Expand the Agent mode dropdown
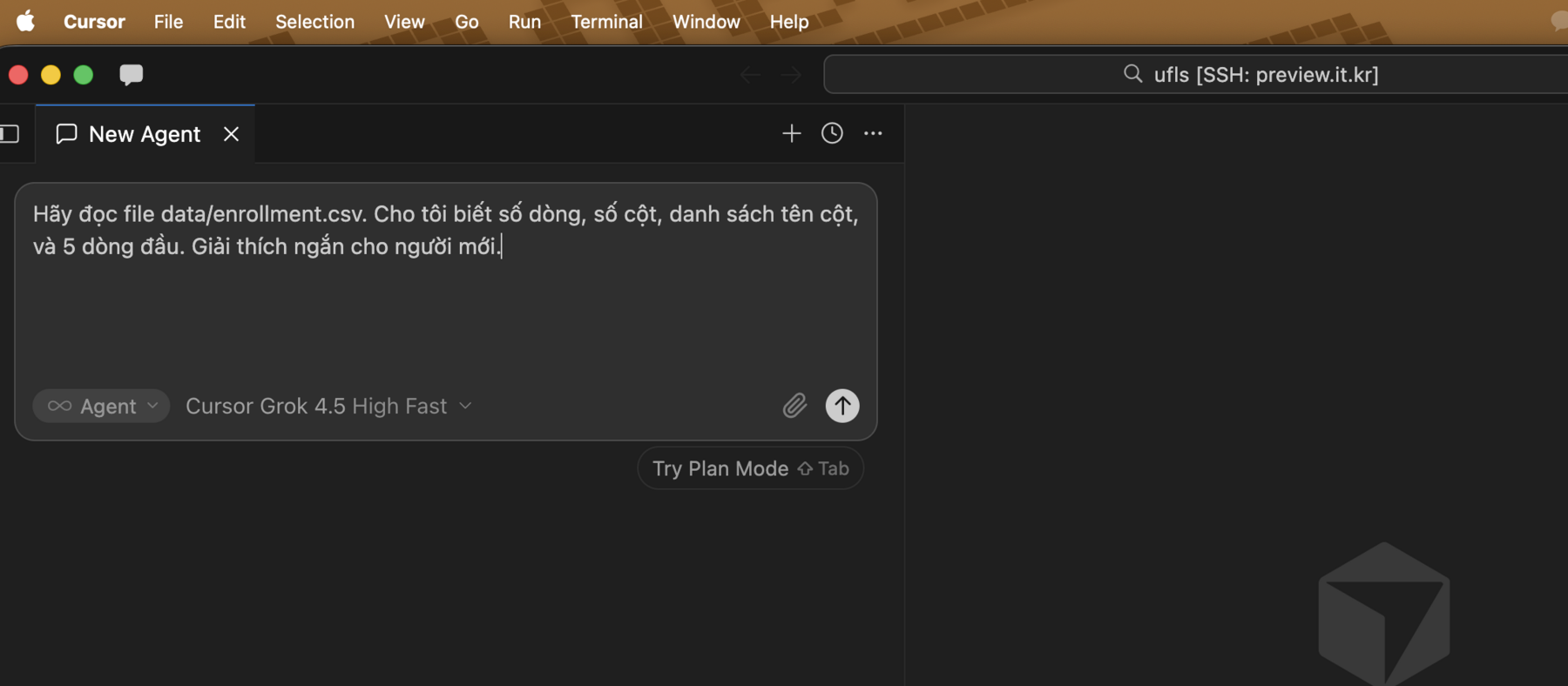The width and height of the screenshot is (1568, 686). [x=101, y=406]
